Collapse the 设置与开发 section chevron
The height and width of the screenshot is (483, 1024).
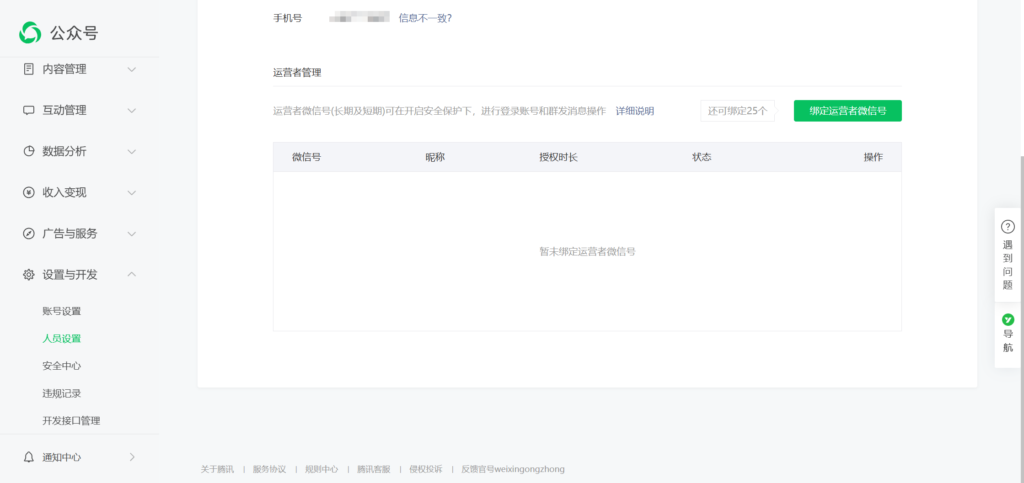(x=131, y=274)
